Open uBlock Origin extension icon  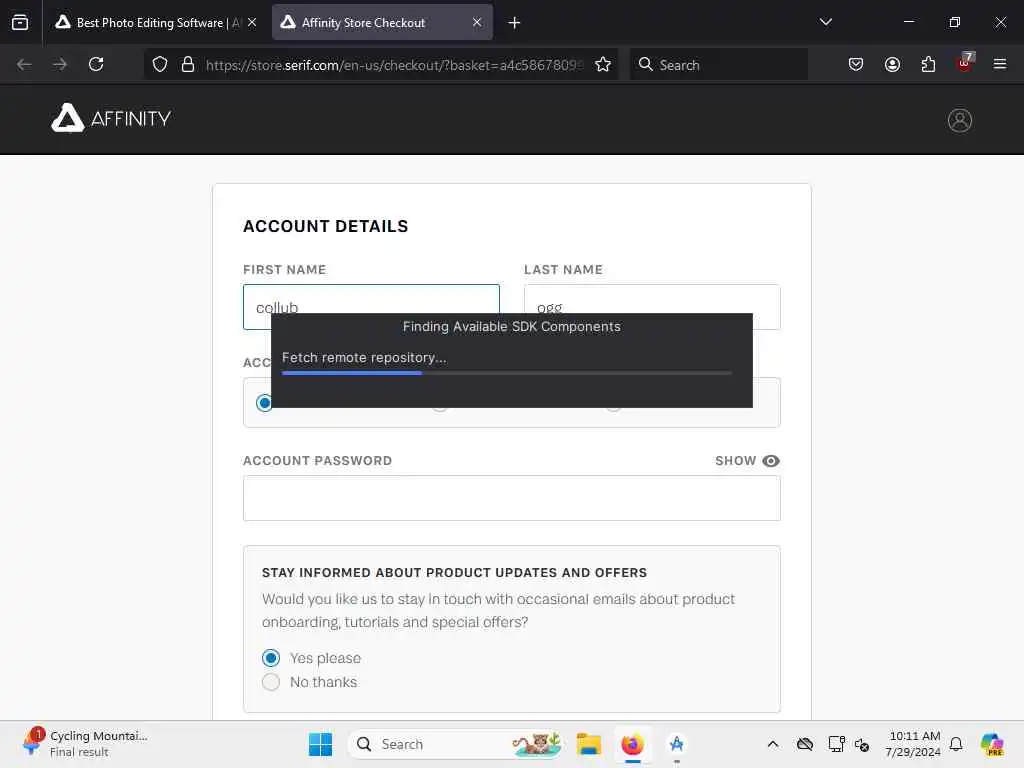click(965, 63)
